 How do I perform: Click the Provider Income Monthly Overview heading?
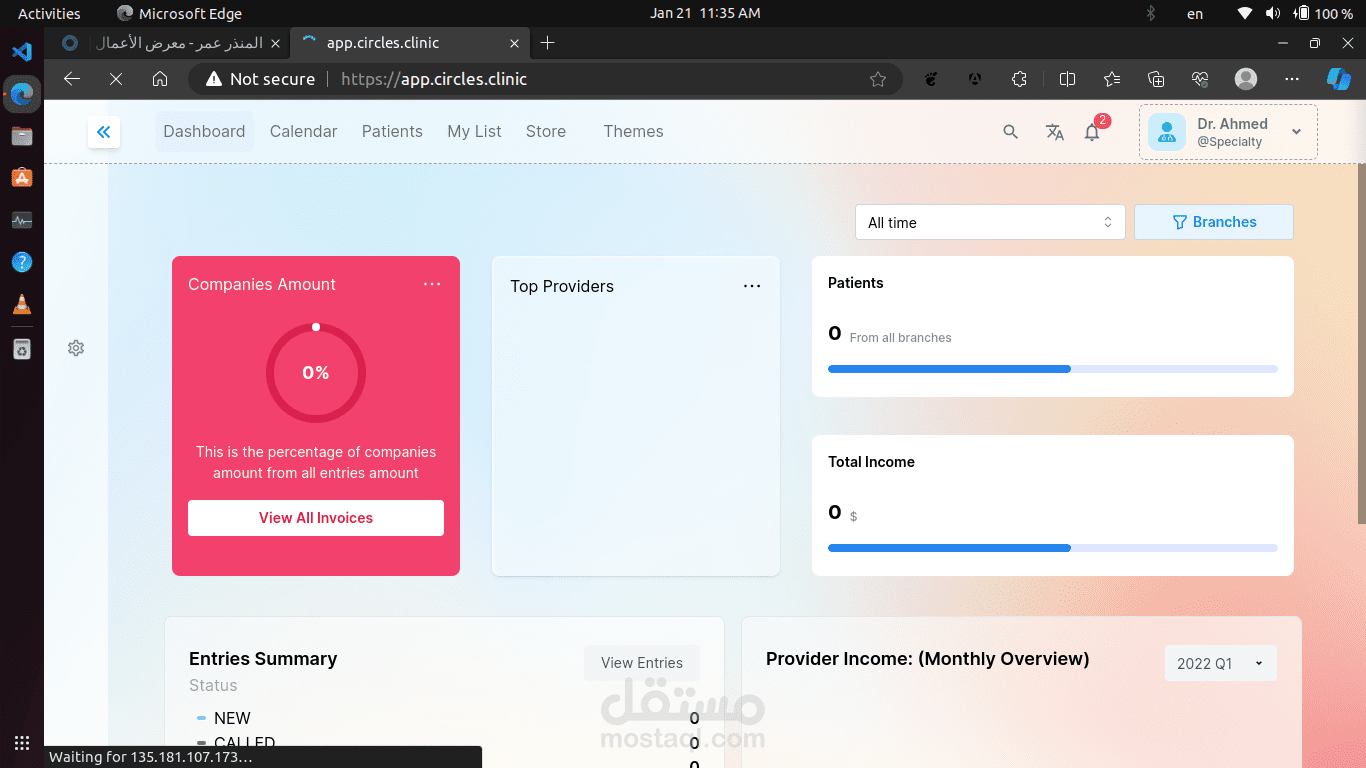(928, 659)
